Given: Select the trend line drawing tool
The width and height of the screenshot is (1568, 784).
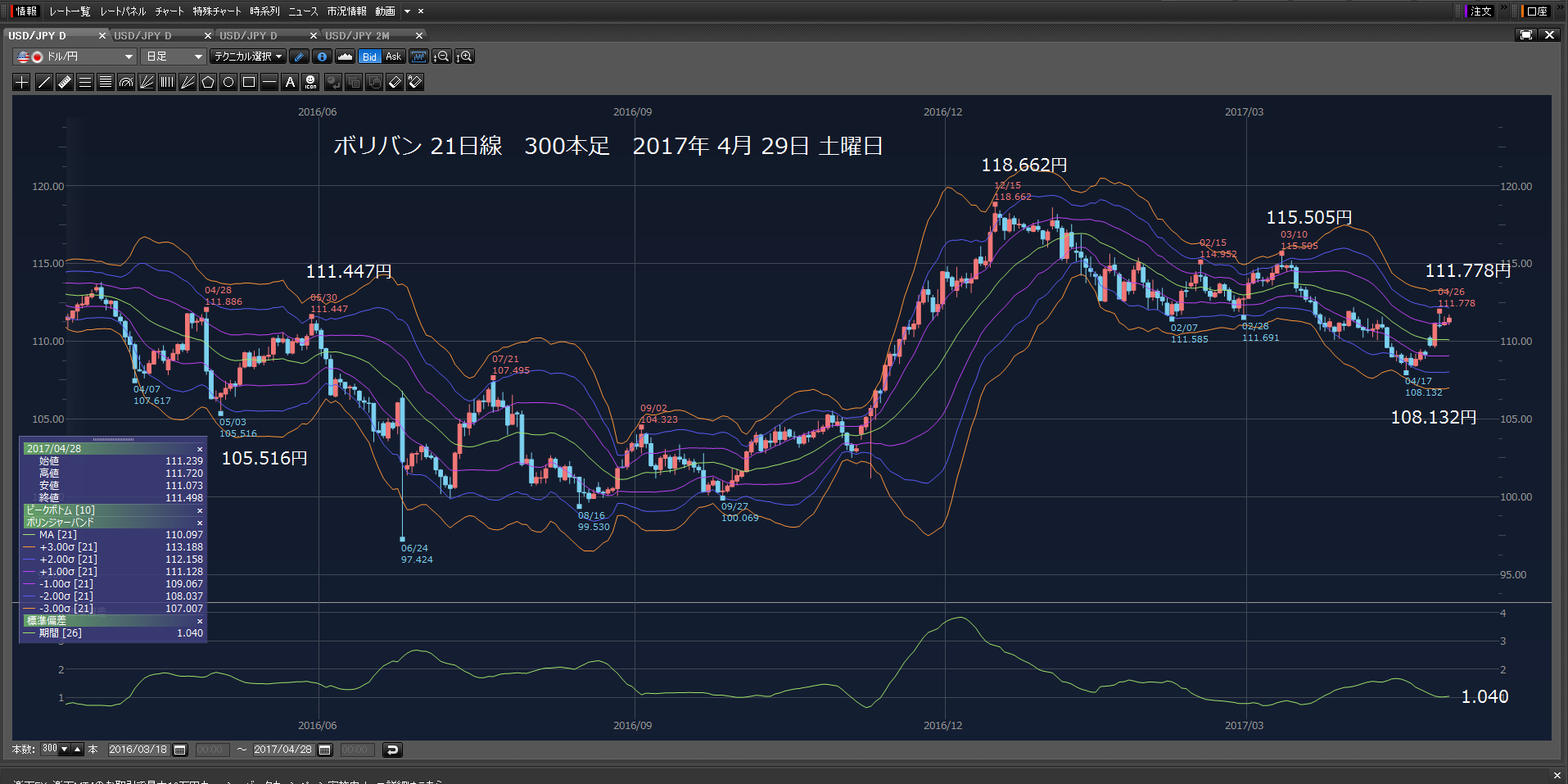Looking at the screenshot, I should (44, 82).
